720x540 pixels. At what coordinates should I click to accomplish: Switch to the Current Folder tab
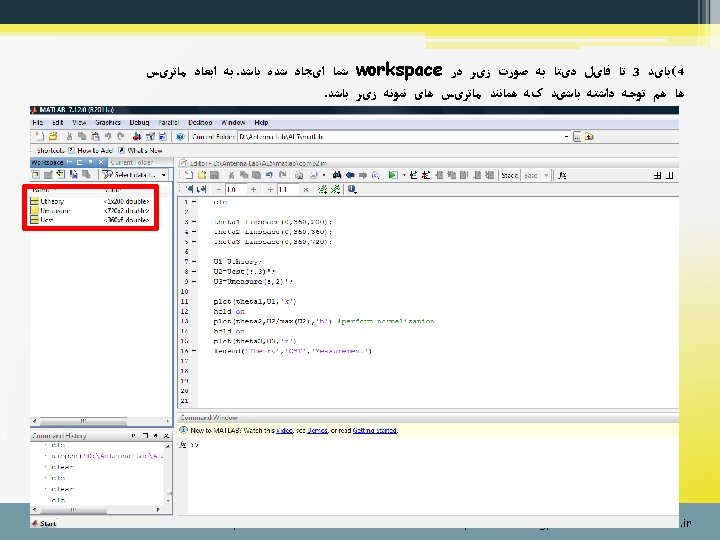(x=132, y=162)
